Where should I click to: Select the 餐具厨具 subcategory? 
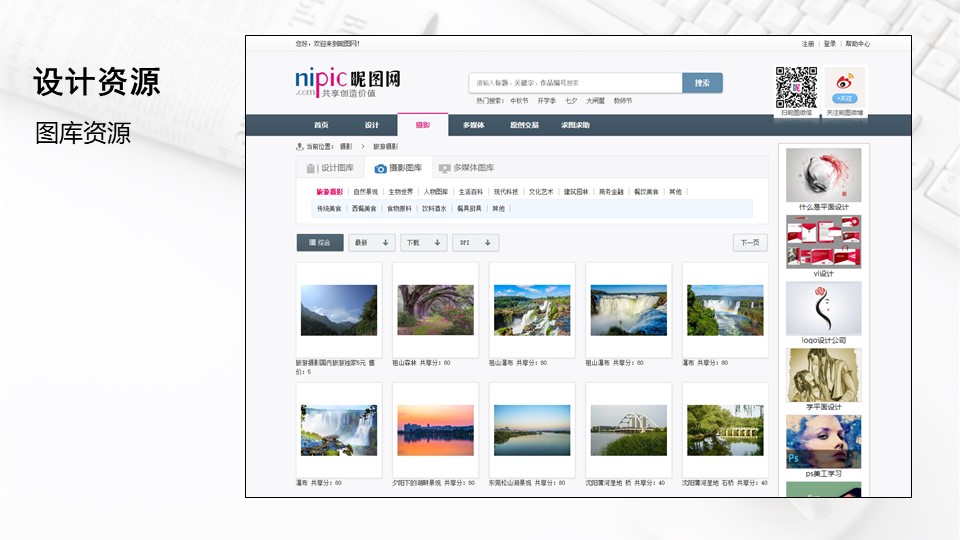[469, 209]
